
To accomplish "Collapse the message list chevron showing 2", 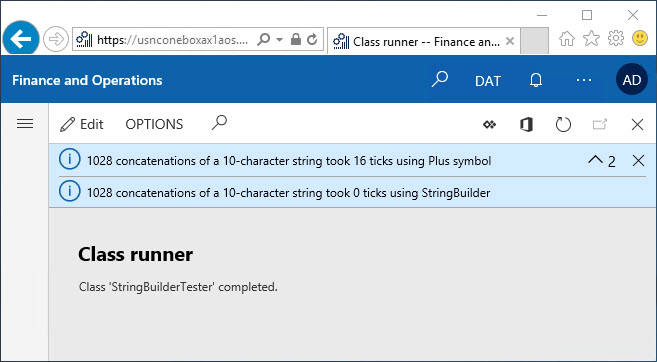I will (602, 160).
